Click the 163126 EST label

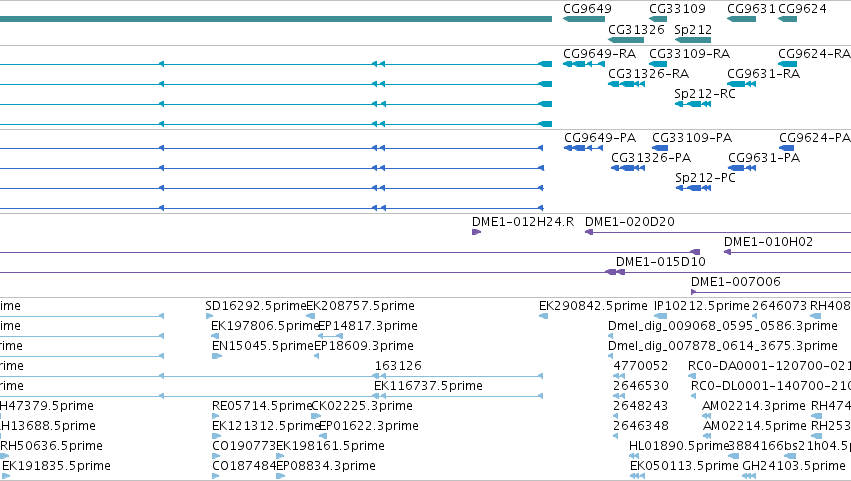pyautogui.click(x=398, y=366)
